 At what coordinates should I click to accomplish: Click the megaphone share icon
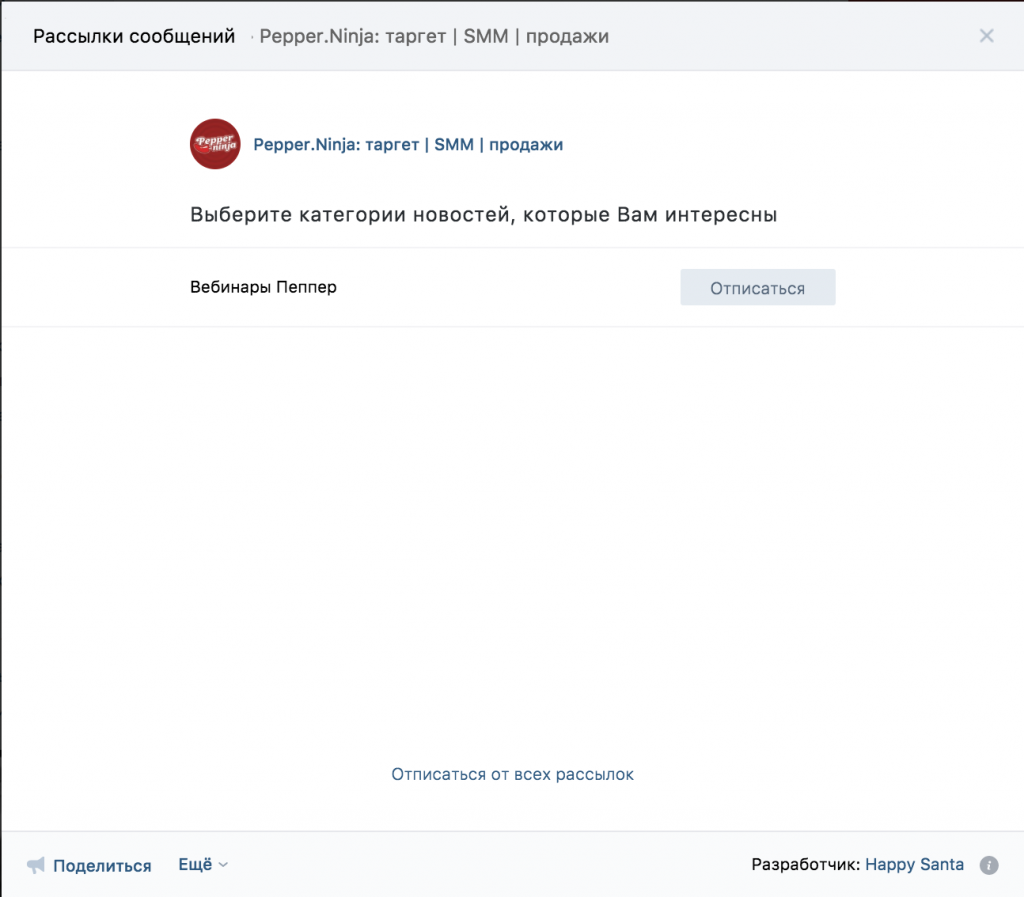point(36,865)
